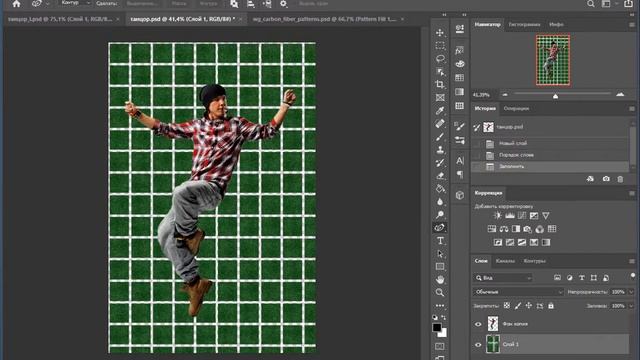Screen dimensions: 640x360
Task: Open the Character panel icon
Action: [x=460, y=160]
